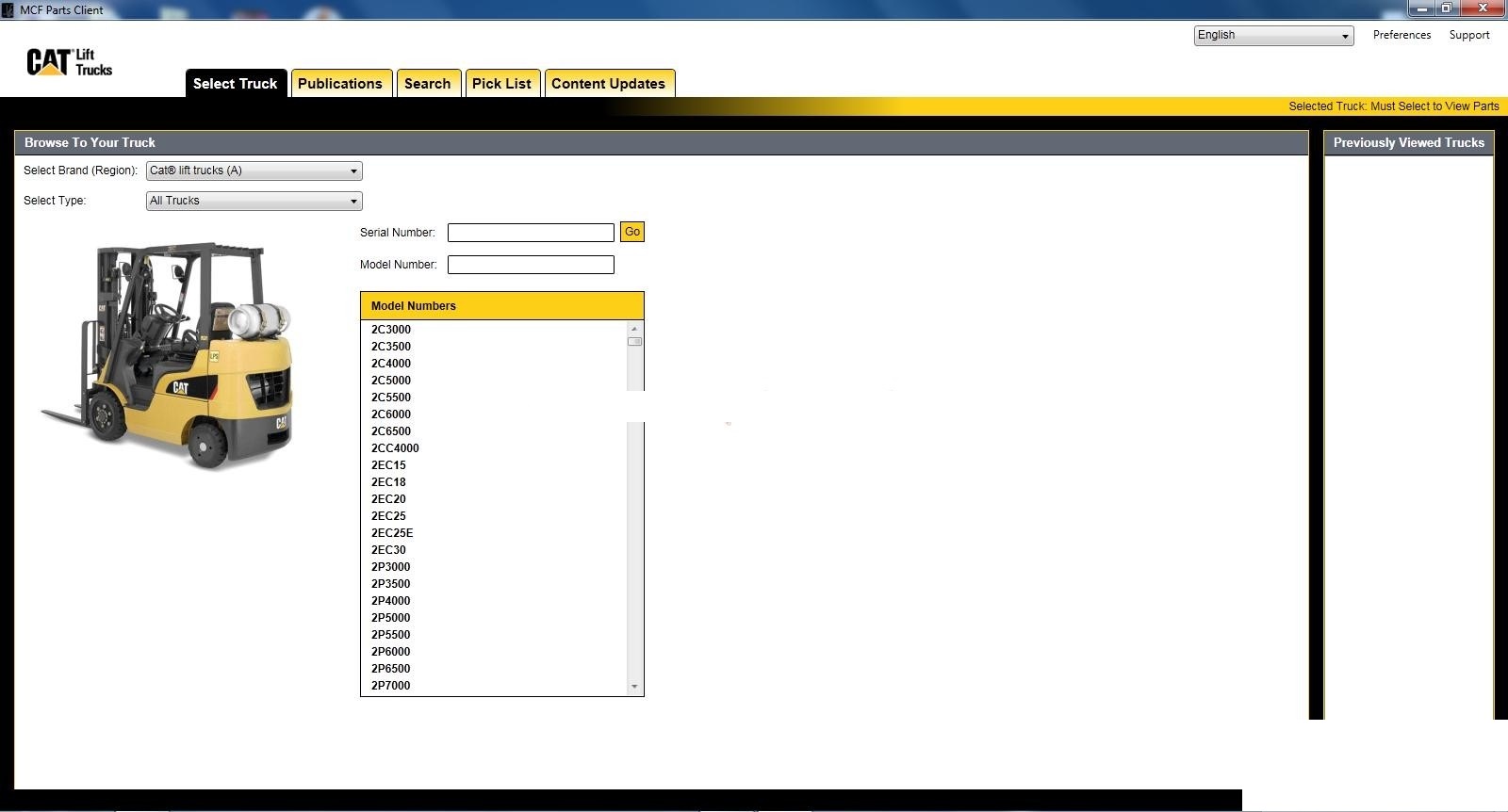Restore the MCF Parts Client window
The height and width of the screenshot is (812, 1508).
coord(1446,8)
